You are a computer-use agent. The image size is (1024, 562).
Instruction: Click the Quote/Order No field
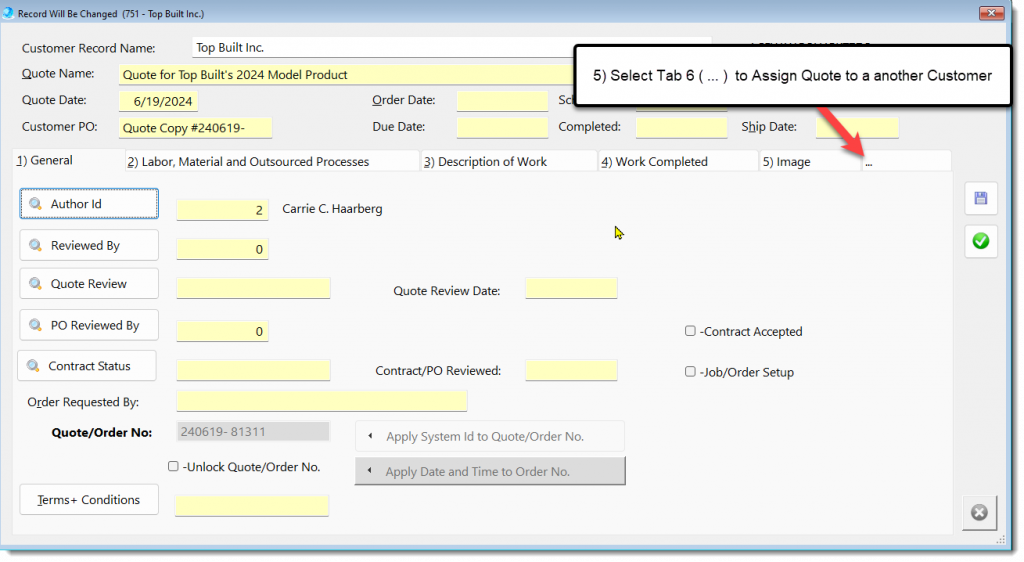pos(253,431)
